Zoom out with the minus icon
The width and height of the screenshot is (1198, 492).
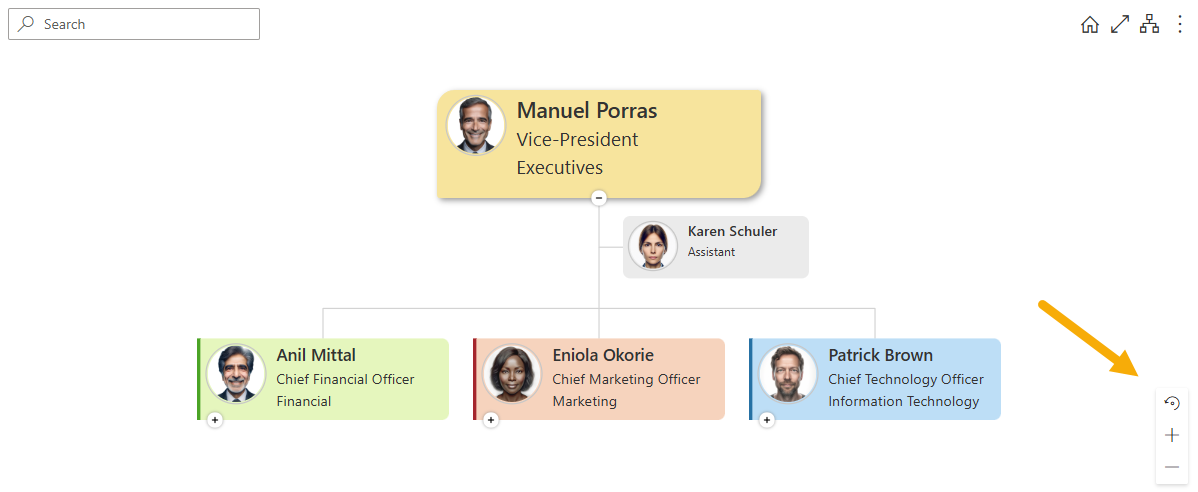point(1171,467)
